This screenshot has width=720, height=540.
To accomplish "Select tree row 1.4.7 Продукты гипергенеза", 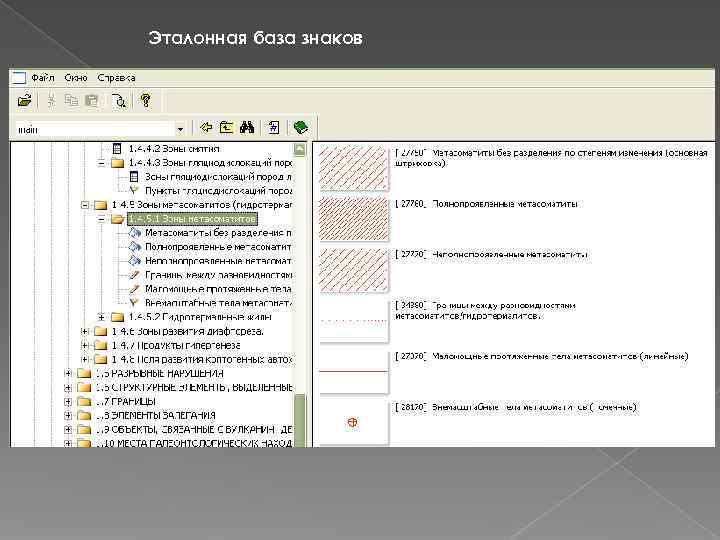I will (x=176, y=345).
